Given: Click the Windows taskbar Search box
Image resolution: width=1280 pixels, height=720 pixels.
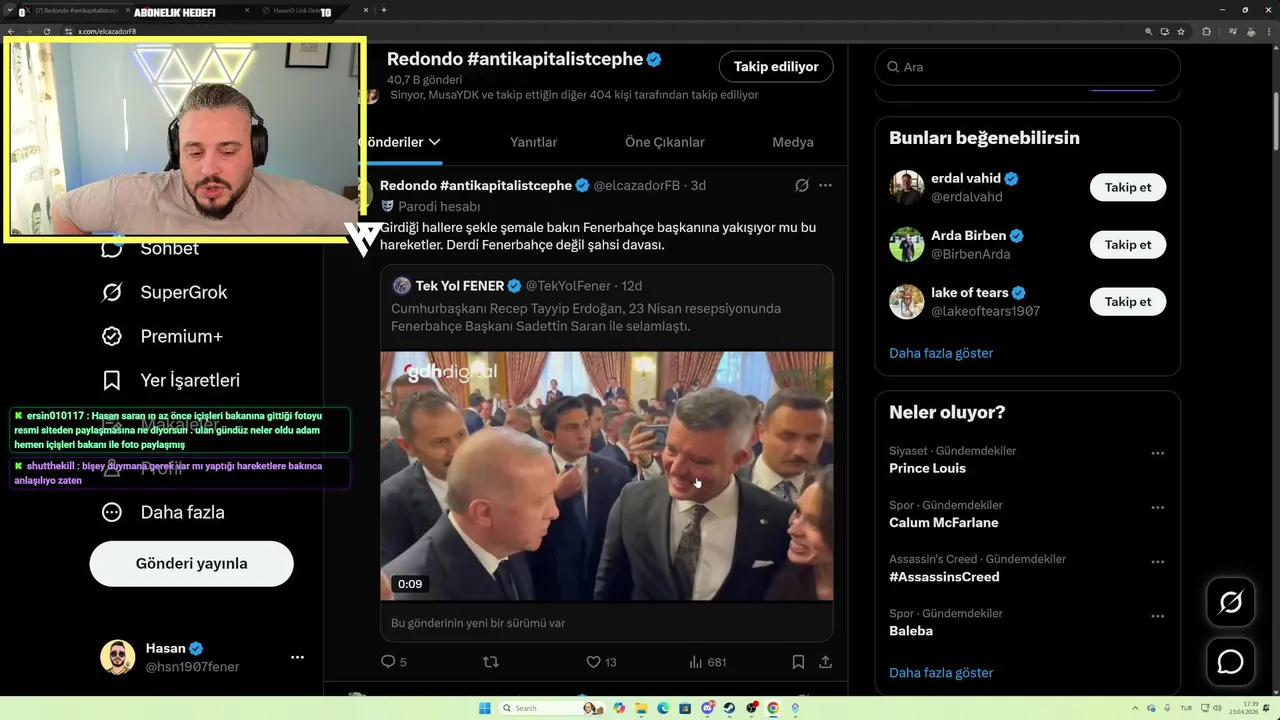Looking at the screenshot, I should point(552,708).
